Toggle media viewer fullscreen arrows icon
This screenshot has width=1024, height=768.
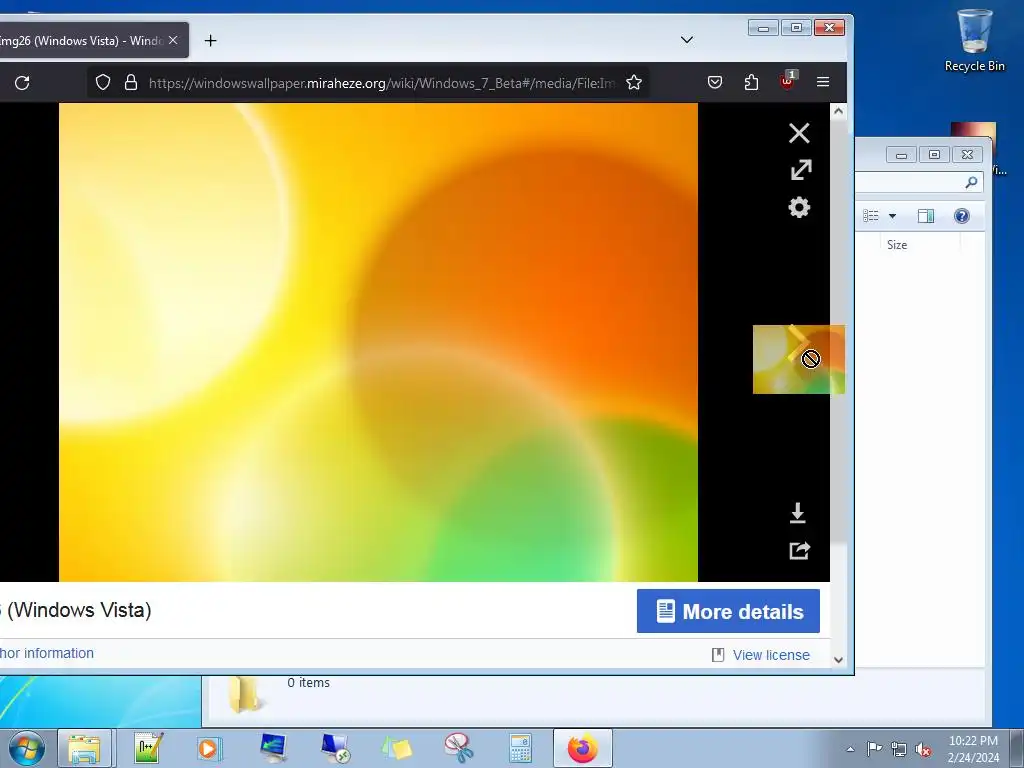tap(801, 170)
